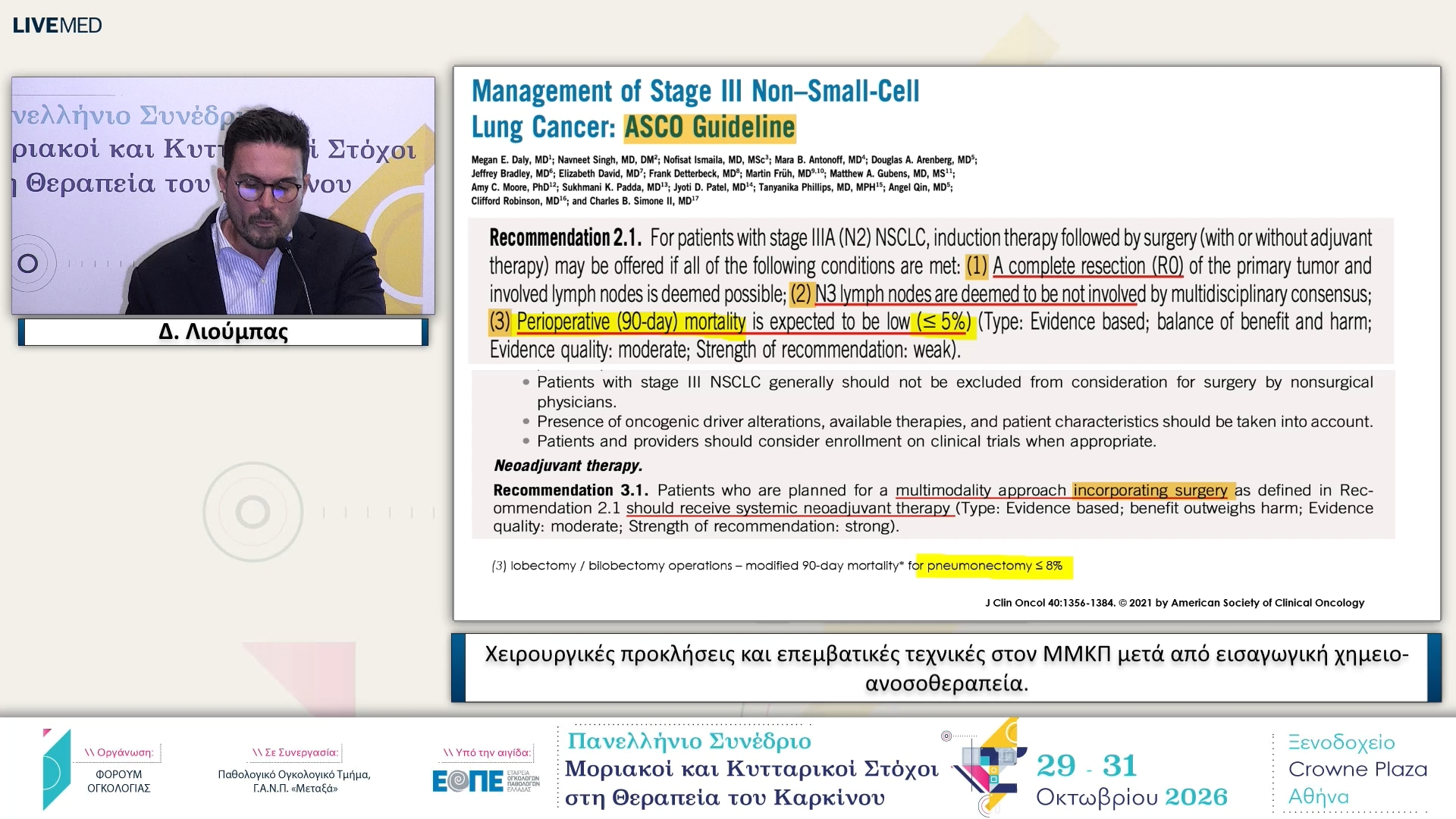1456x819 pixels.
Task: Click 'Crowne Plaza' venue text
Action: (1357, 769)
